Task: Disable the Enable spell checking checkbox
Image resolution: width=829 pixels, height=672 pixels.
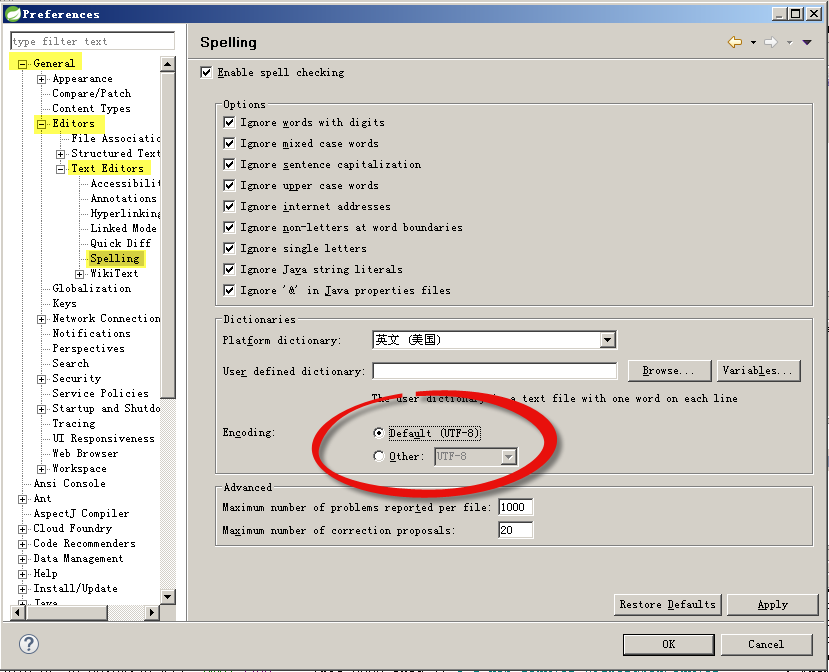Action: coord(207,73)
